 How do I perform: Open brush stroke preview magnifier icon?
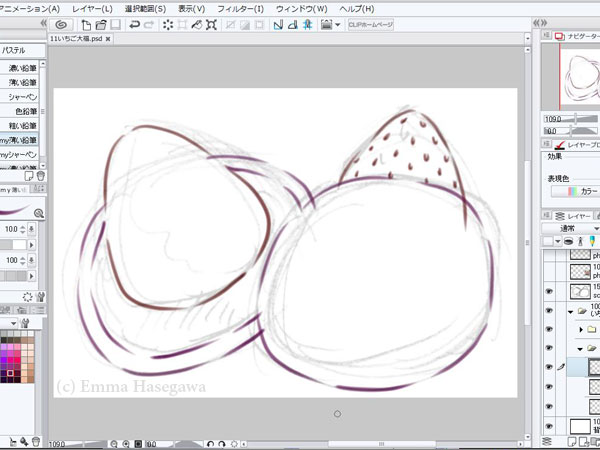38,213
